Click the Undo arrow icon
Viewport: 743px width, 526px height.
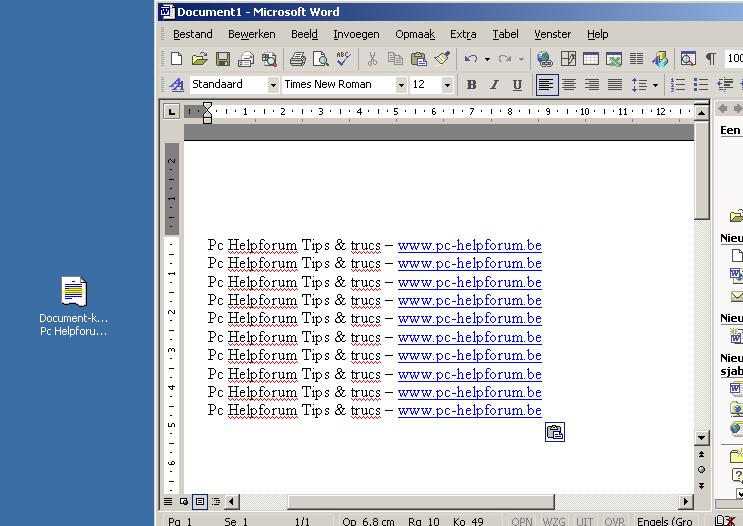(471, 59)
